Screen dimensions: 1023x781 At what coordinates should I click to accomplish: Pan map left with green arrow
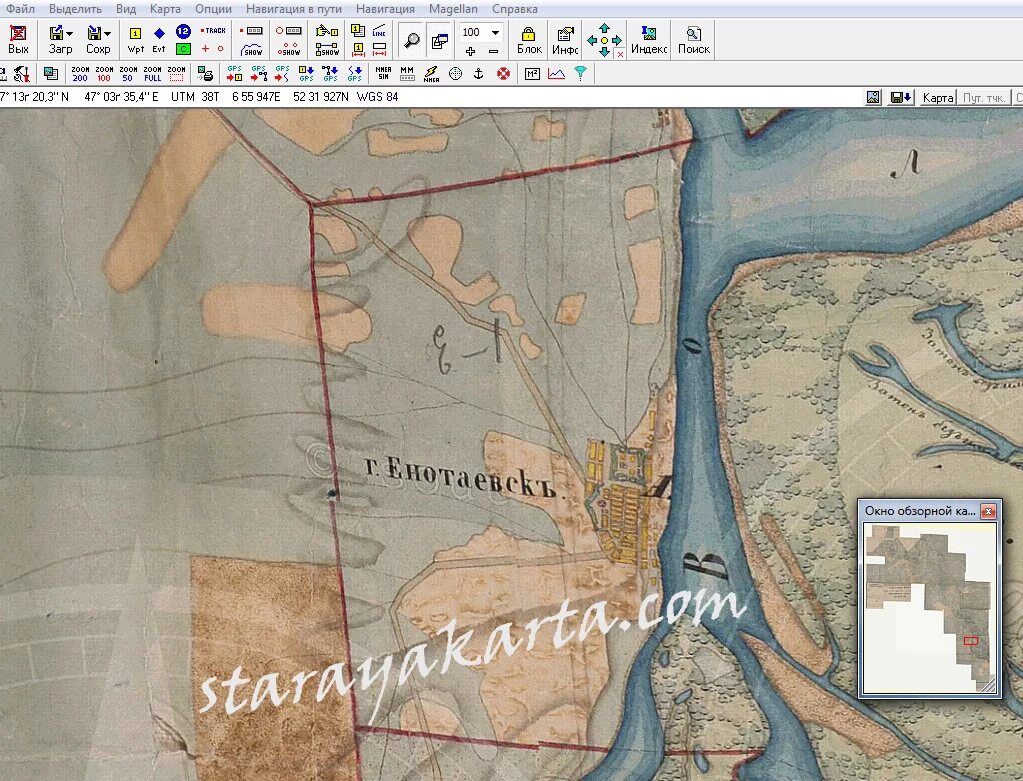[592, 40]
